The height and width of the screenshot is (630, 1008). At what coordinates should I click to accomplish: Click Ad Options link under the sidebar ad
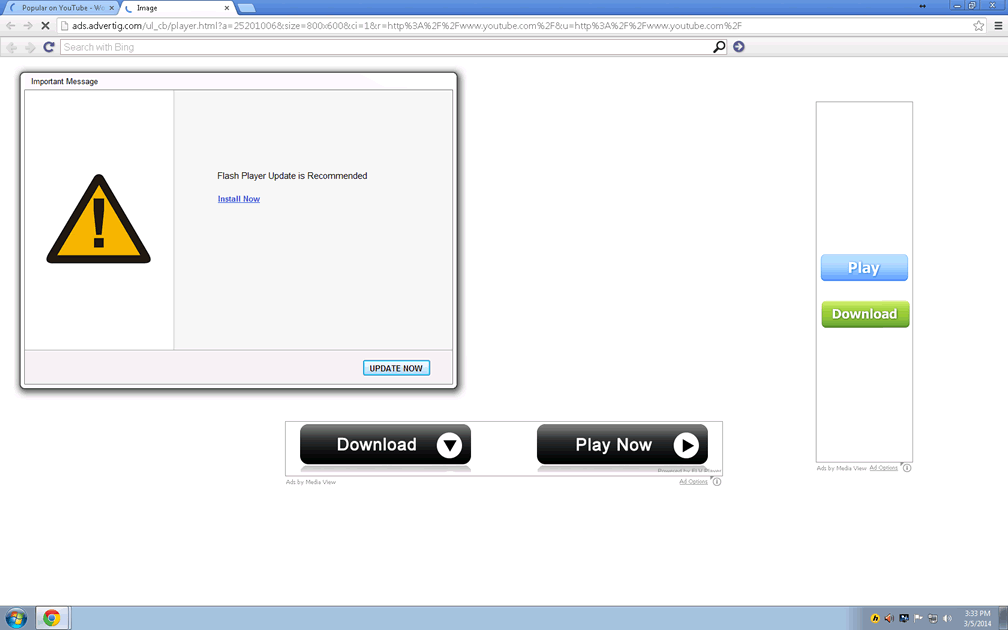pos(883,468)
